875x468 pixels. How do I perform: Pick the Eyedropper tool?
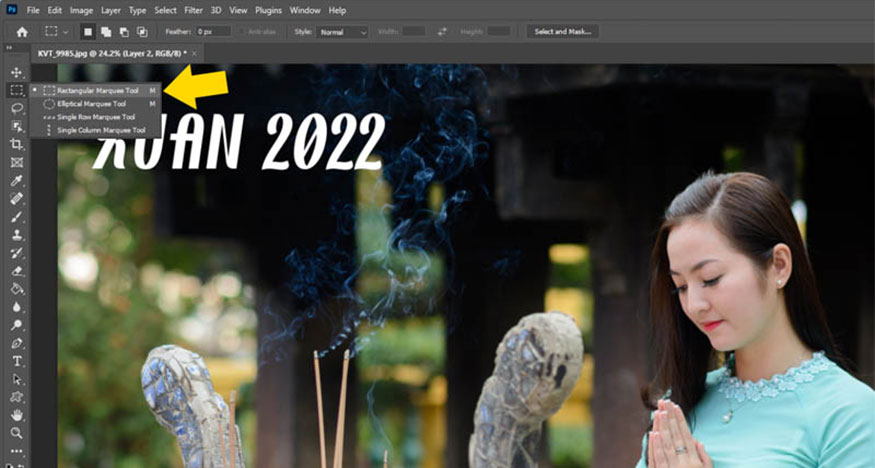17,181
